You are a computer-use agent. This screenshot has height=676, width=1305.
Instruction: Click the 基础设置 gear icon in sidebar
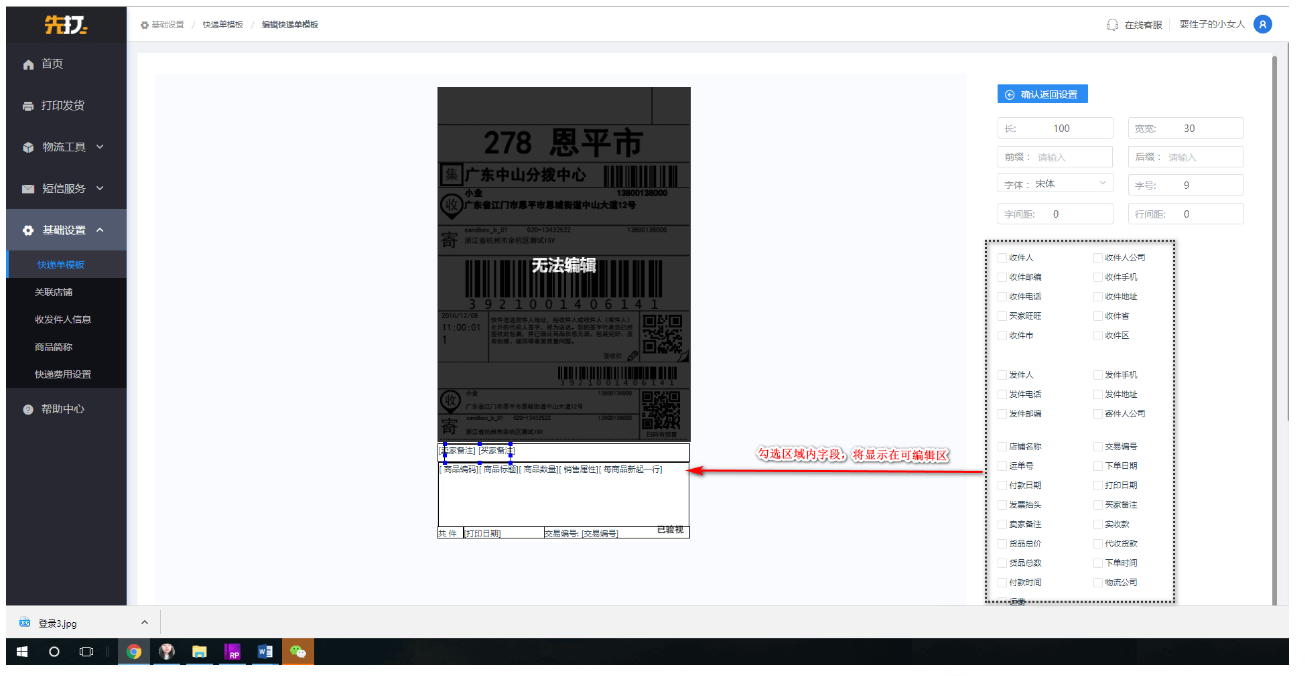pos(28,230)
